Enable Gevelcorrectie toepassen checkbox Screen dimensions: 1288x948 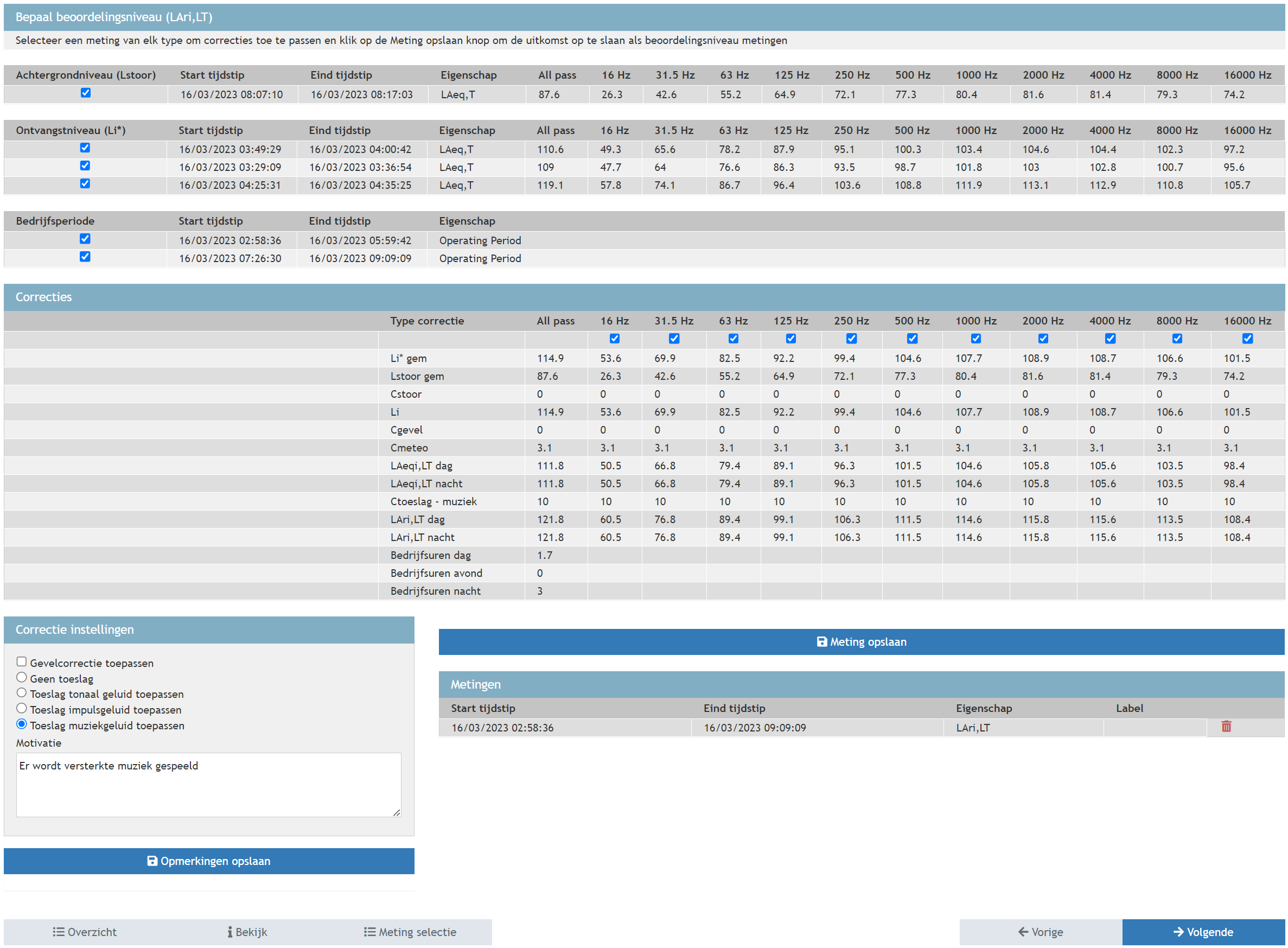[x=22, y=661]
